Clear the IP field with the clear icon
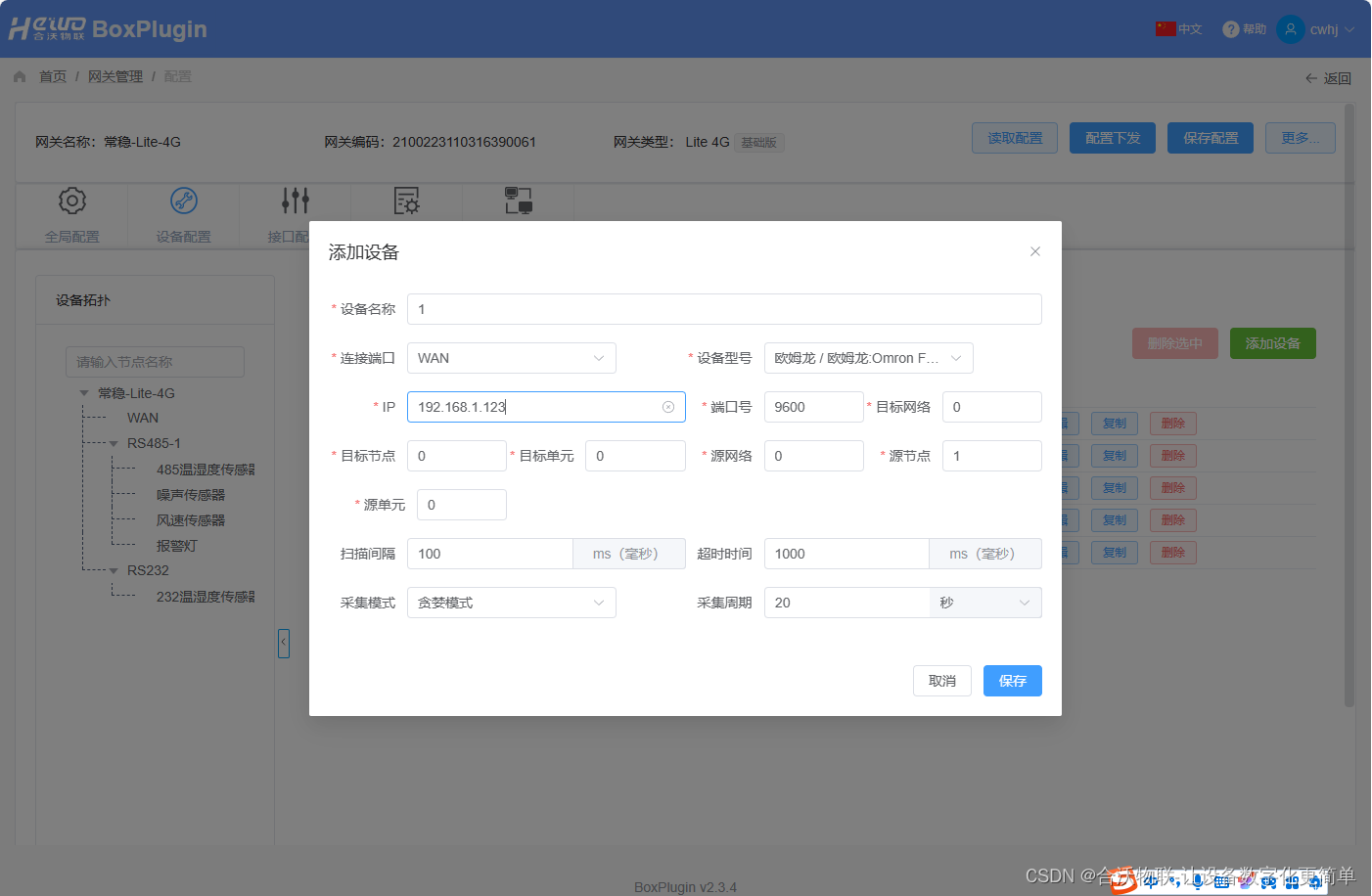Viewport: 1372px width, 896px height. coord(668,407)
